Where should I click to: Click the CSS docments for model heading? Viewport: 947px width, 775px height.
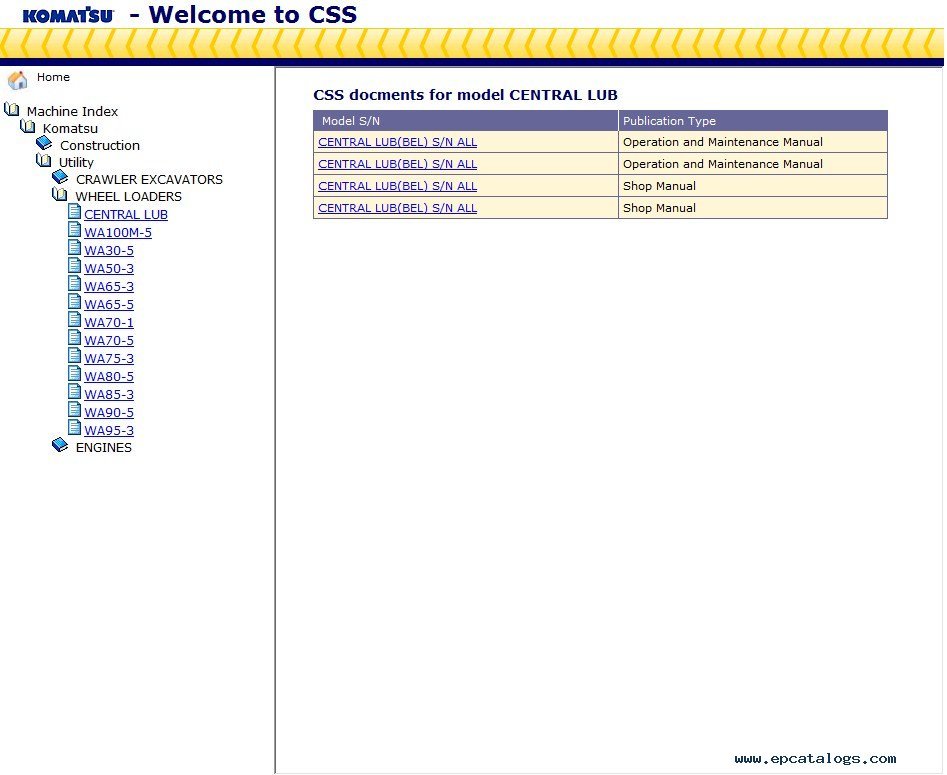tap(465, 95)
